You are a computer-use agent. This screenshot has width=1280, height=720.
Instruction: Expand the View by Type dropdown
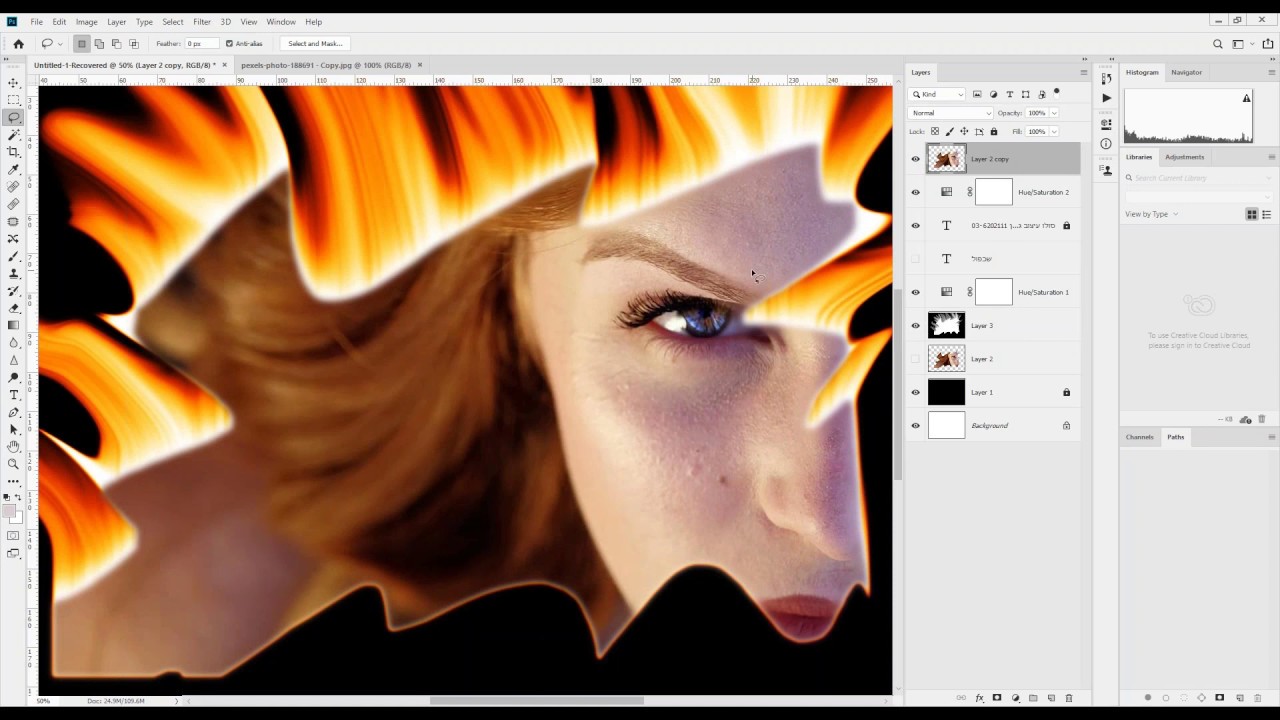click(x=1151, y=214)
